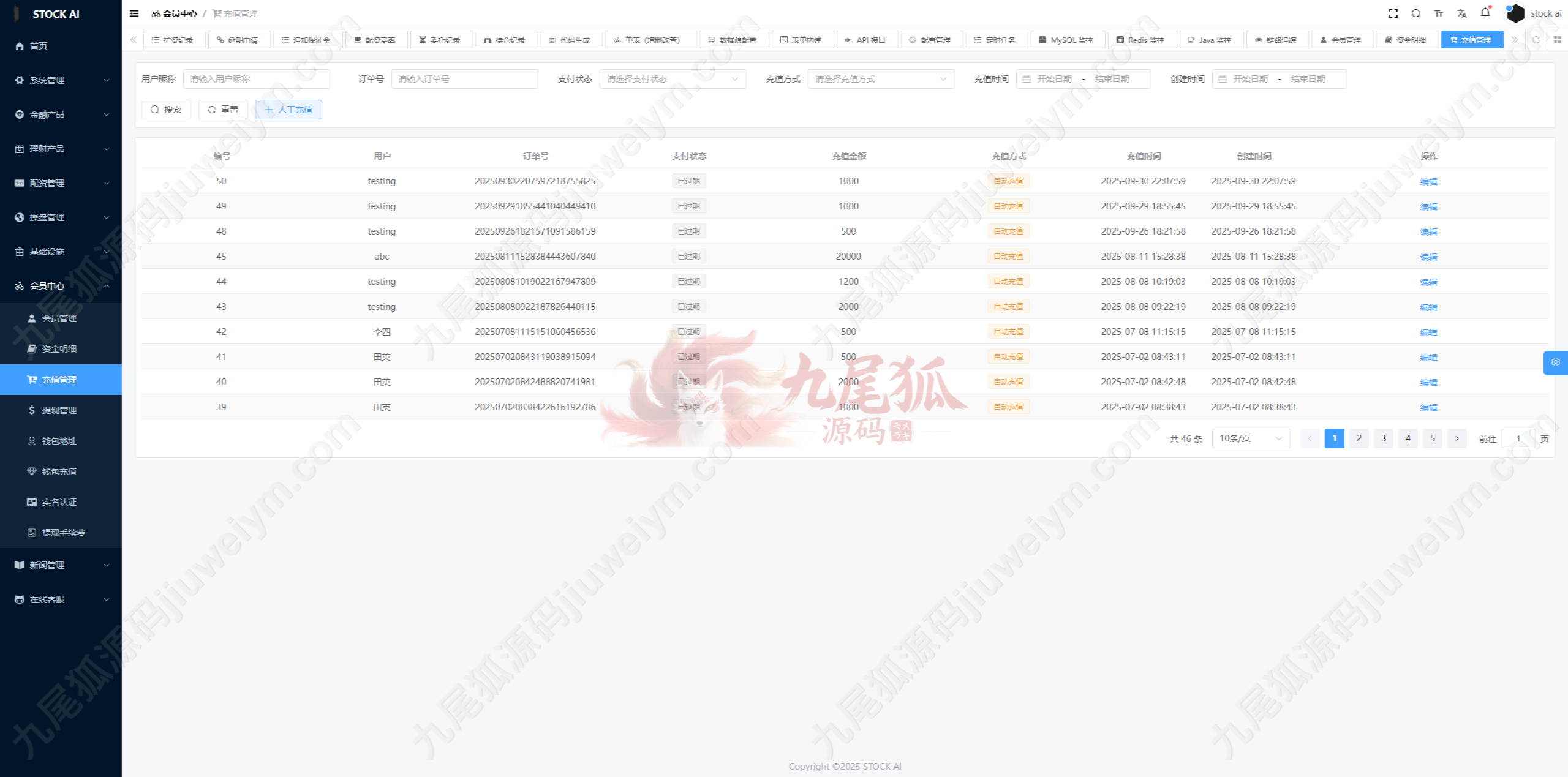
Task: Change page size from 10条/页
Action: (x=1251, y=438)
